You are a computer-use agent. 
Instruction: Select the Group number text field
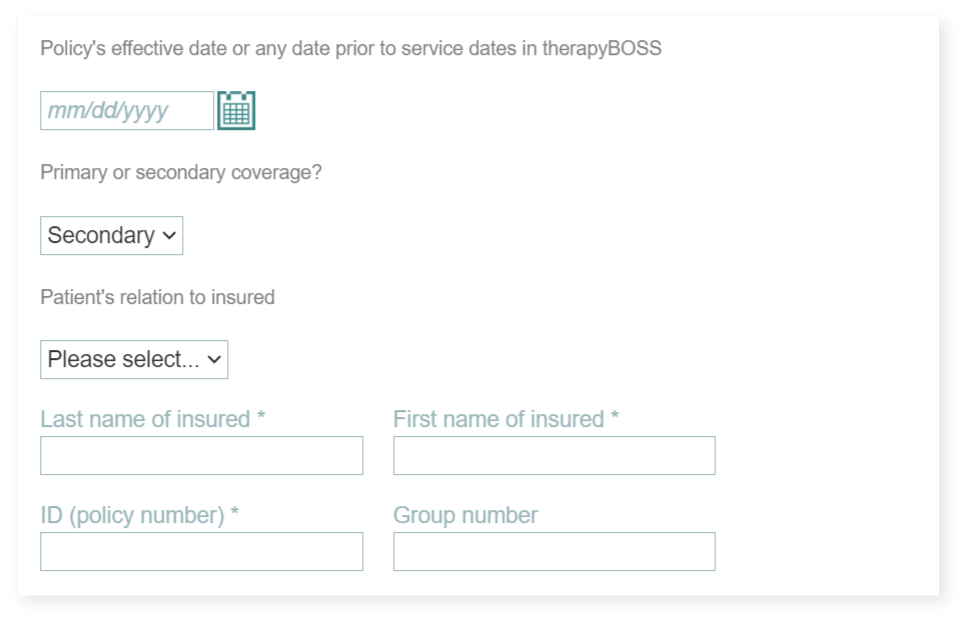pyautogui.click(x=554, y=552)
